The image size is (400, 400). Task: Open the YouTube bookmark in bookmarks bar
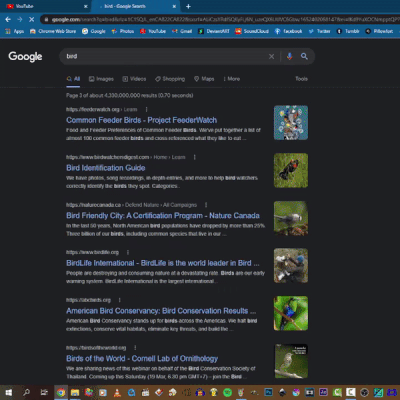pos(153,31)
